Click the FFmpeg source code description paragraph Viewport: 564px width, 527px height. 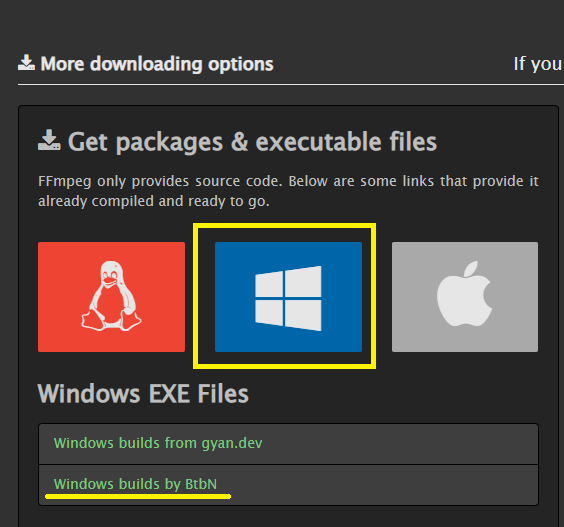coord(288,191)
